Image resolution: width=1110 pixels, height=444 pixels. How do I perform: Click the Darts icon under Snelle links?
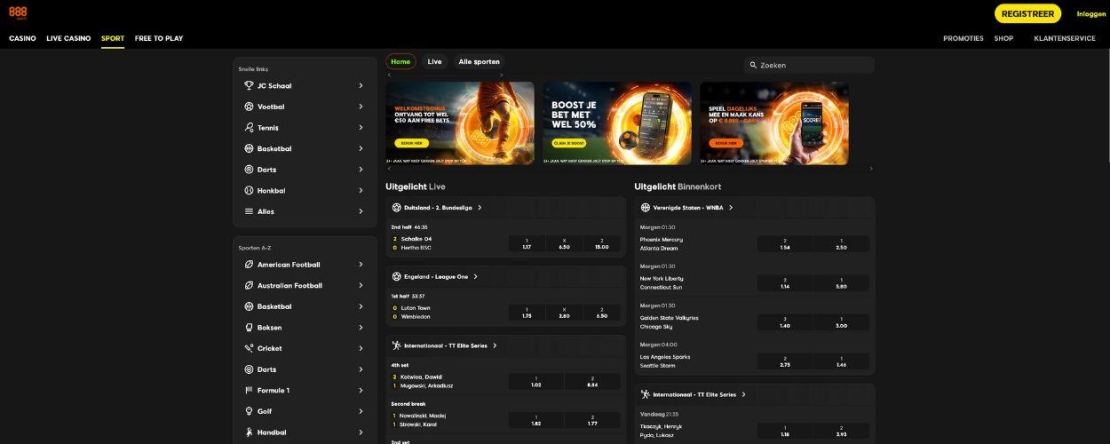tap(248, 170)
